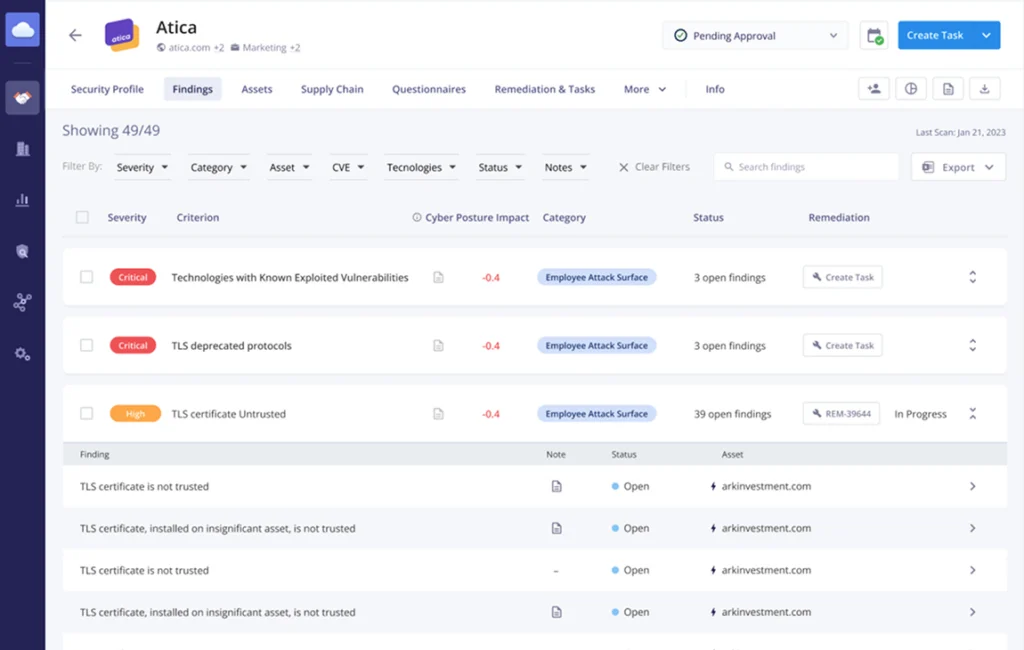Open the cloud icon in the sidebar
This screenshot has height=650, width=1024.
(22, 29)
